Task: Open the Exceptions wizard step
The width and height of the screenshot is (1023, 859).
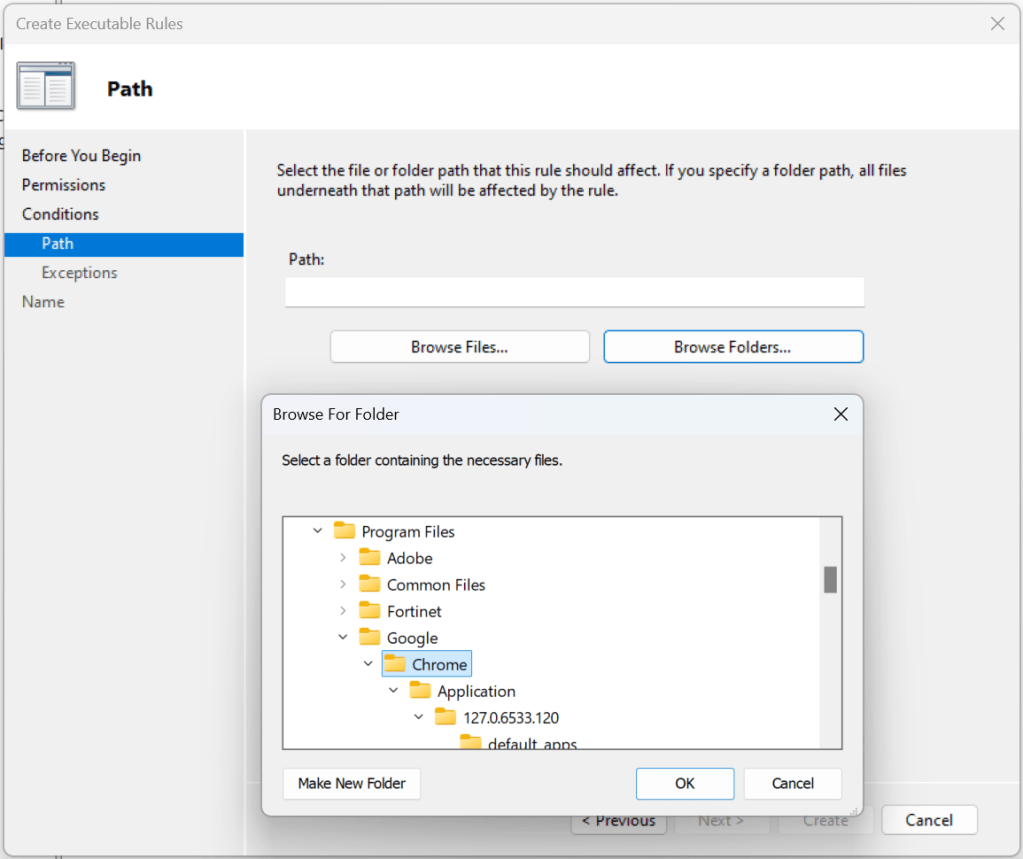Action: (79, 273)
